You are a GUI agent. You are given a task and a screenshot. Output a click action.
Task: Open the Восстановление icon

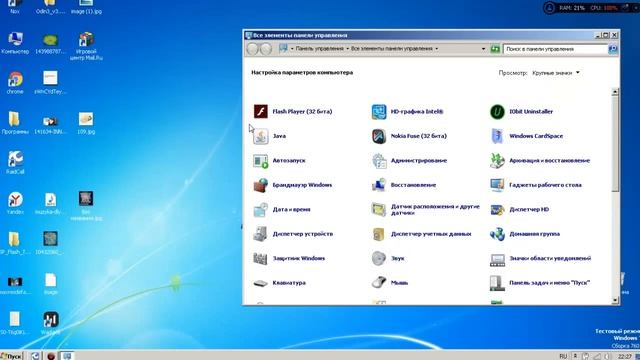tap(379, 185)
